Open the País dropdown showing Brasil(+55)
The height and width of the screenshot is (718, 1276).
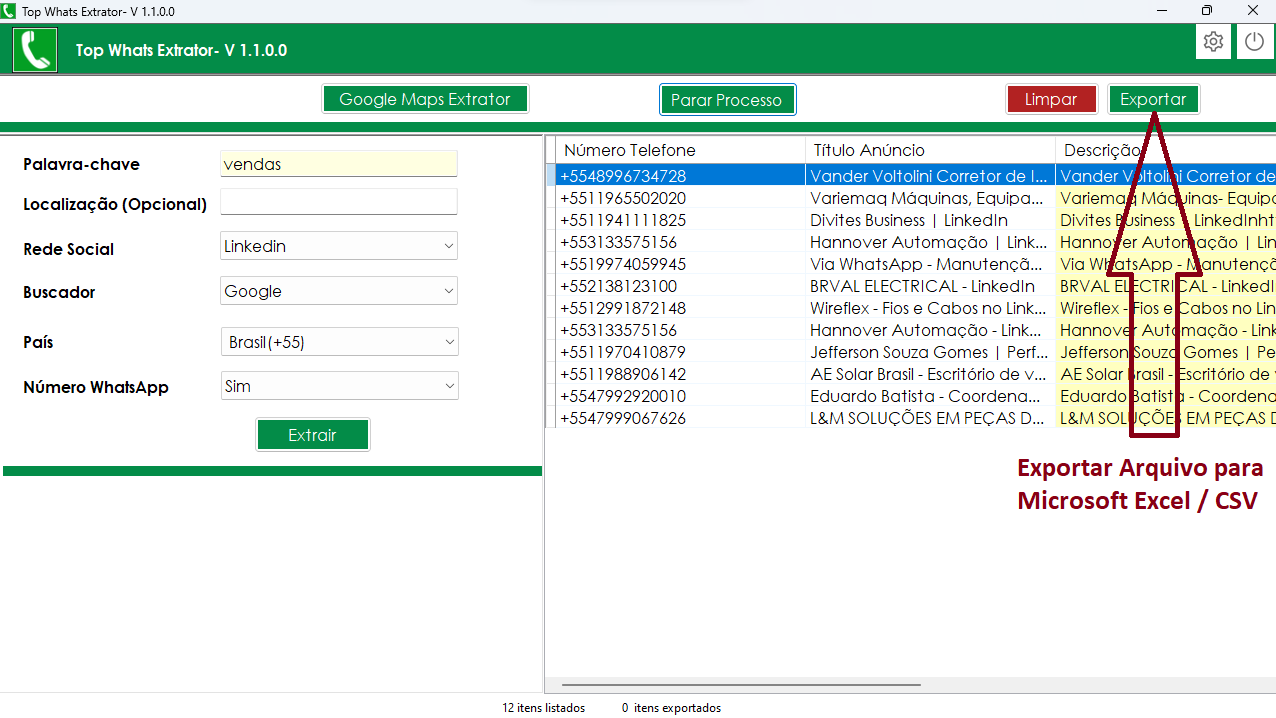tap(339, 342)
